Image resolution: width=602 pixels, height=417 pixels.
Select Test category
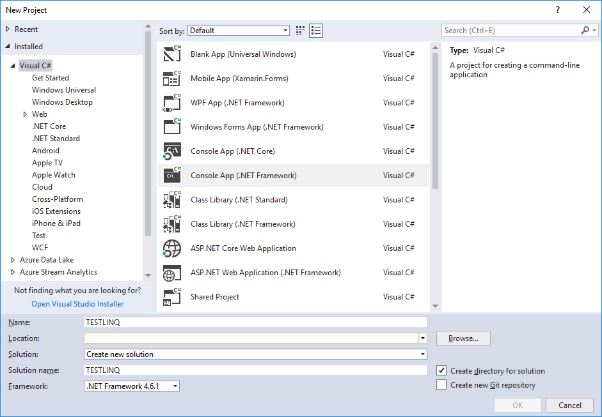(38, 235)
